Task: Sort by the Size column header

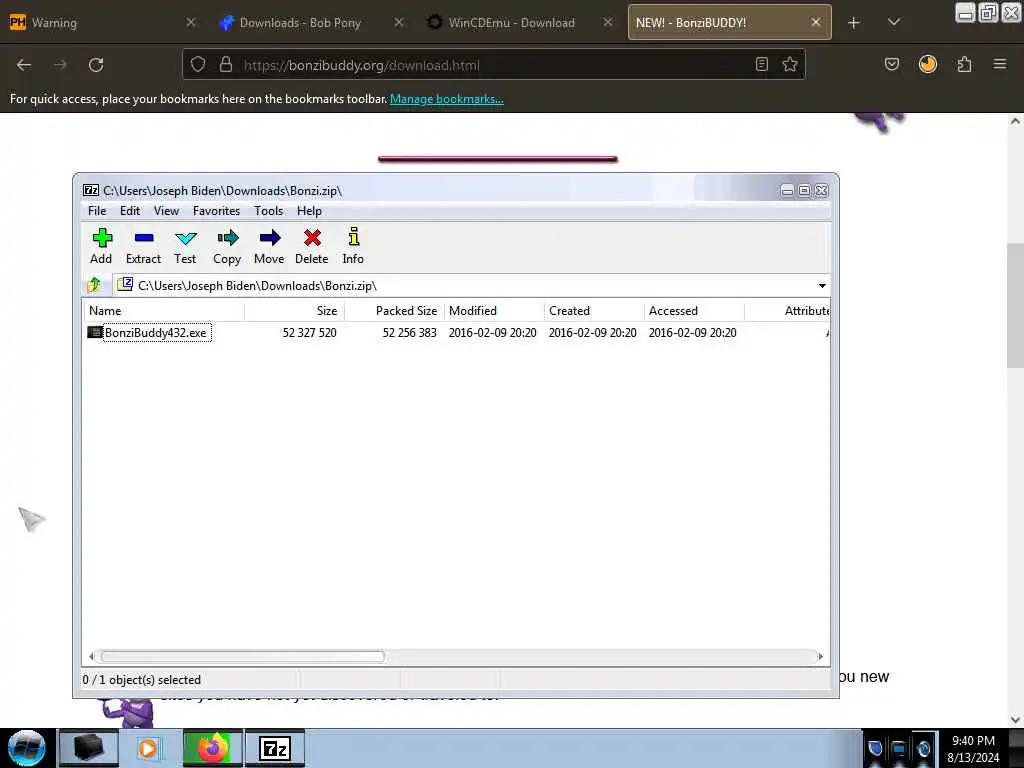Action: click(295, 311)
